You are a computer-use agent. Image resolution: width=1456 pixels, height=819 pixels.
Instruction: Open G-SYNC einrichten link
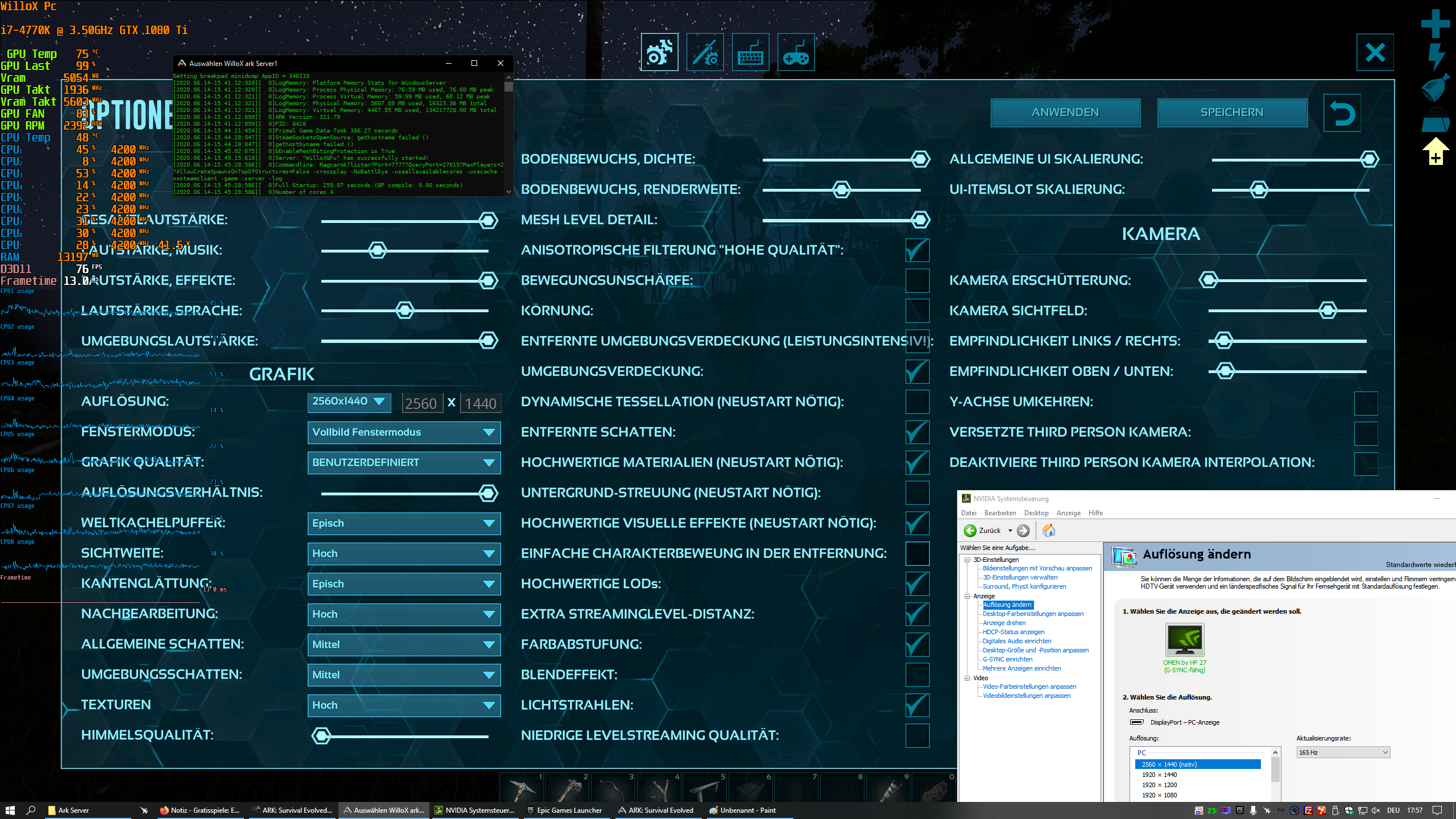(1007, 659)
